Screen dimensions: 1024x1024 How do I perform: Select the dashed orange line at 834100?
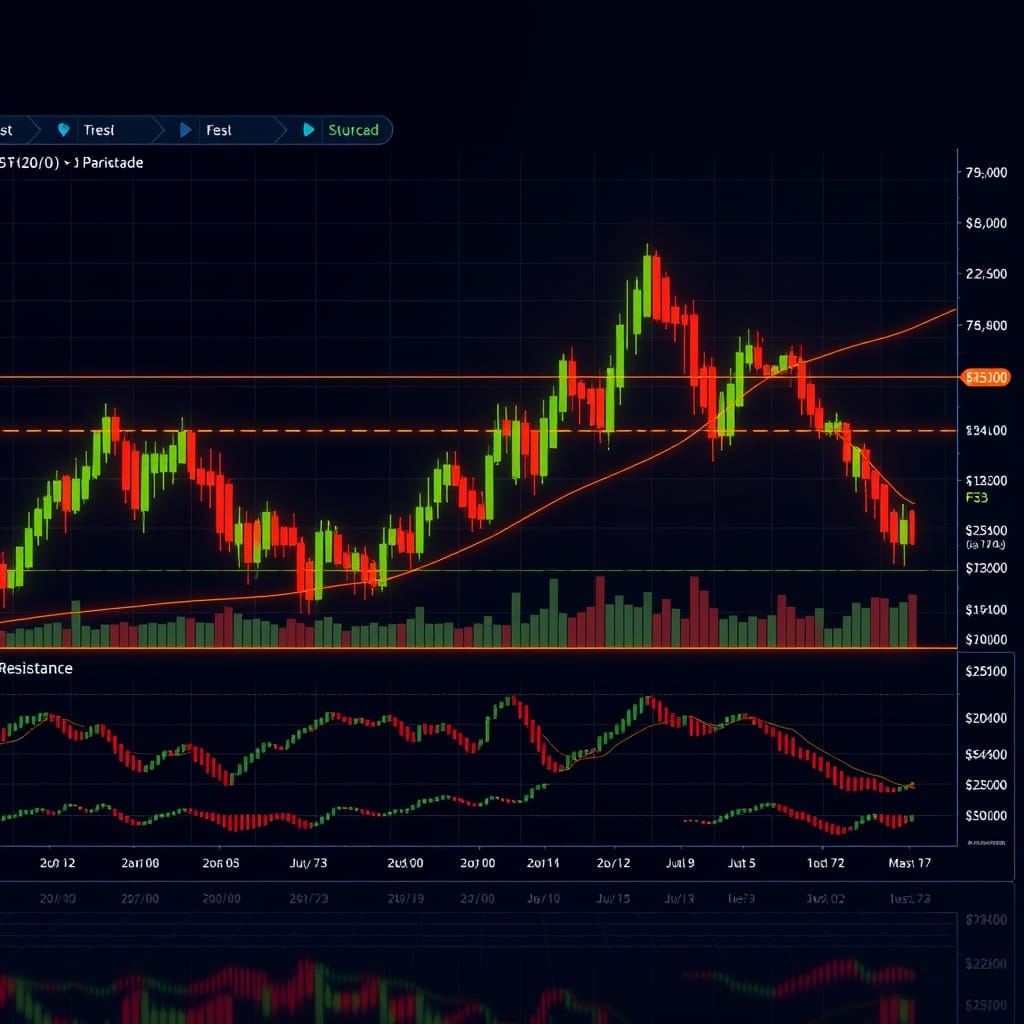point(478,431)
